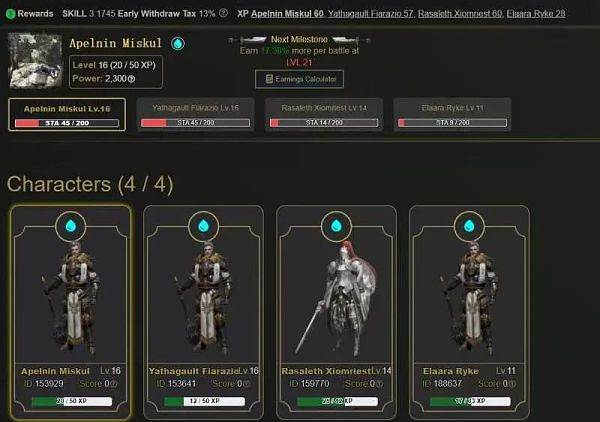This screenshot has width=600, height=422.
Task: Open the Early Withdraw Tax help icon
Action: coord(224,13)
